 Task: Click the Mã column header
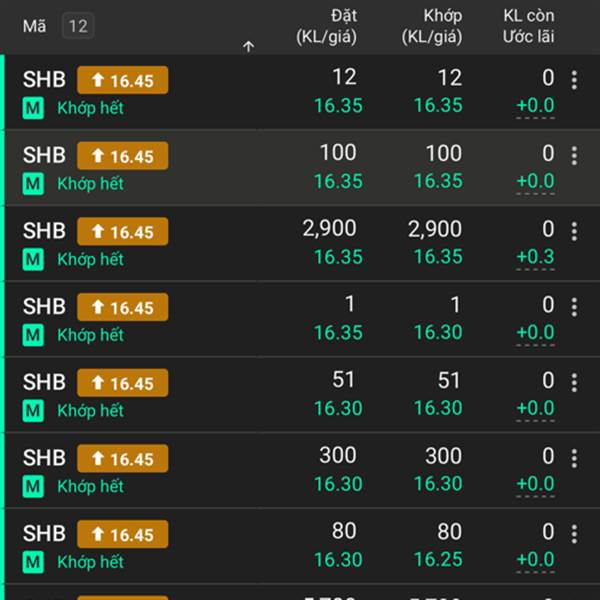[34, 26]
